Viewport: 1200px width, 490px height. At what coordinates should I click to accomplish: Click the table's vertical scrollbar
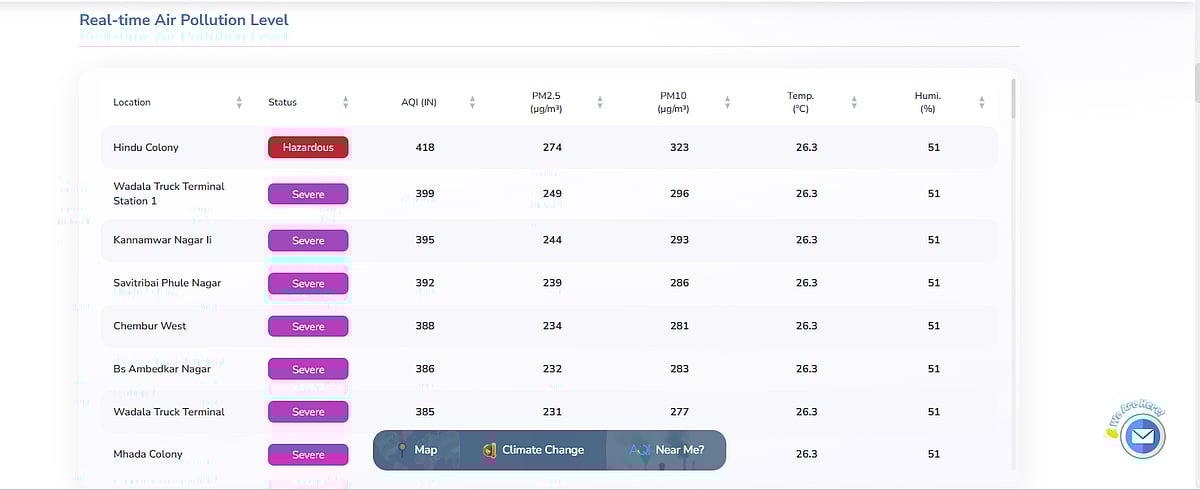coord(1013,100)
